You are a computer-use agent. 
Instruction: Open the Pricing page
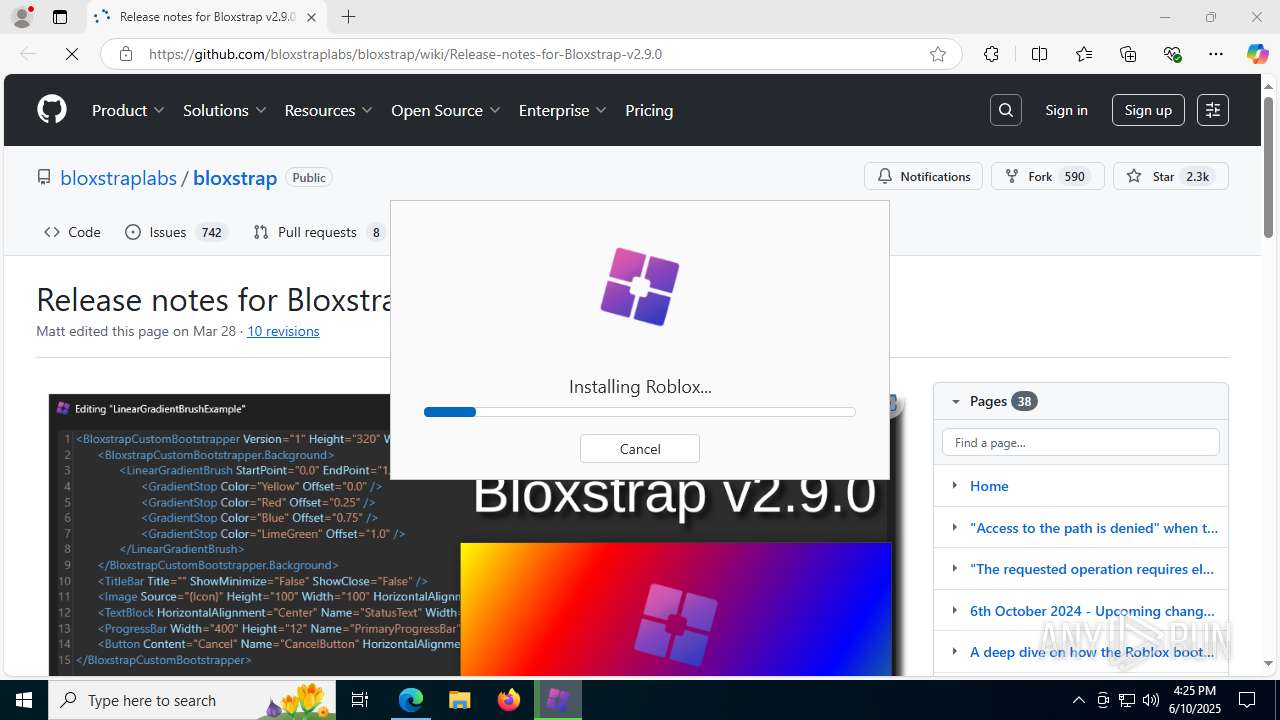pyautogui.click(x=649, y=110)
